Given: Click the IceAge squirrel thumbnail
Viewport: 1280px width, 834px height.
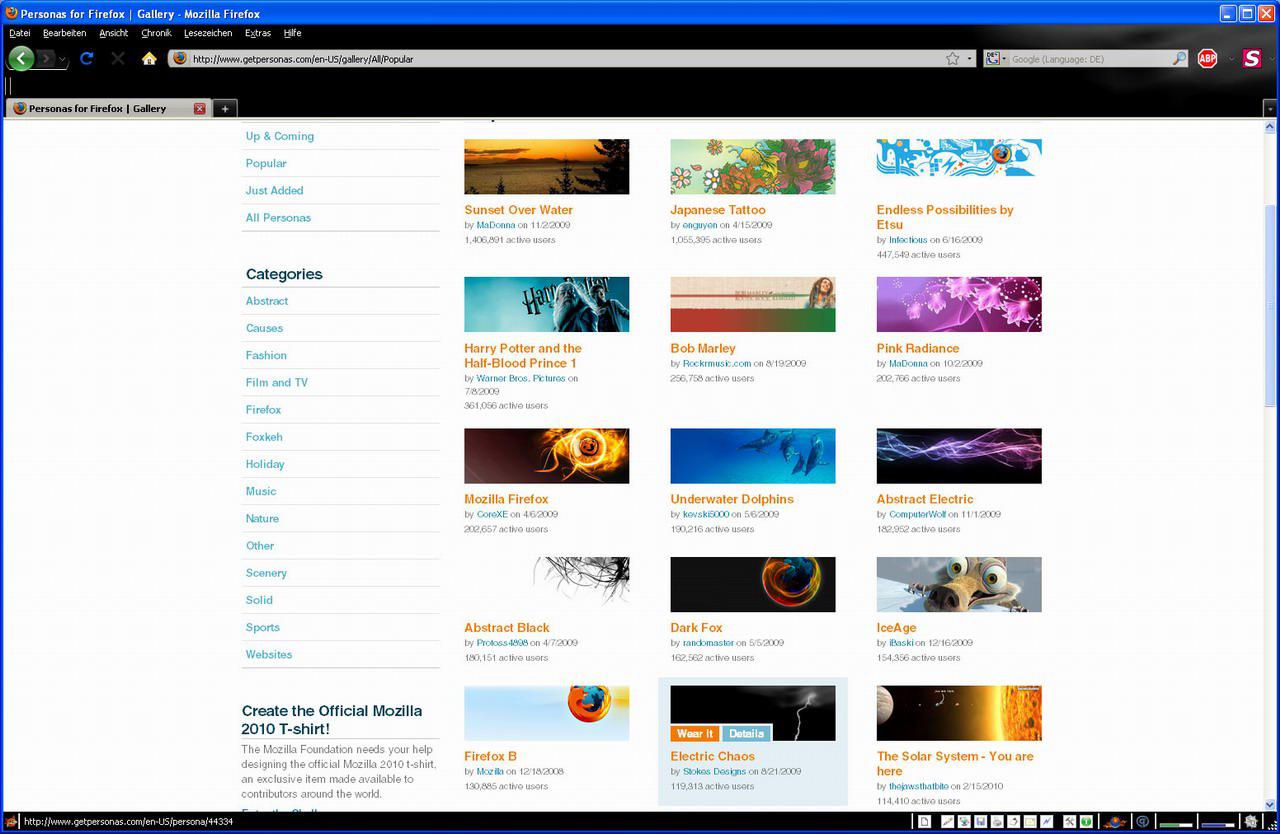Looking at the screenshot, I should [959, 584].
